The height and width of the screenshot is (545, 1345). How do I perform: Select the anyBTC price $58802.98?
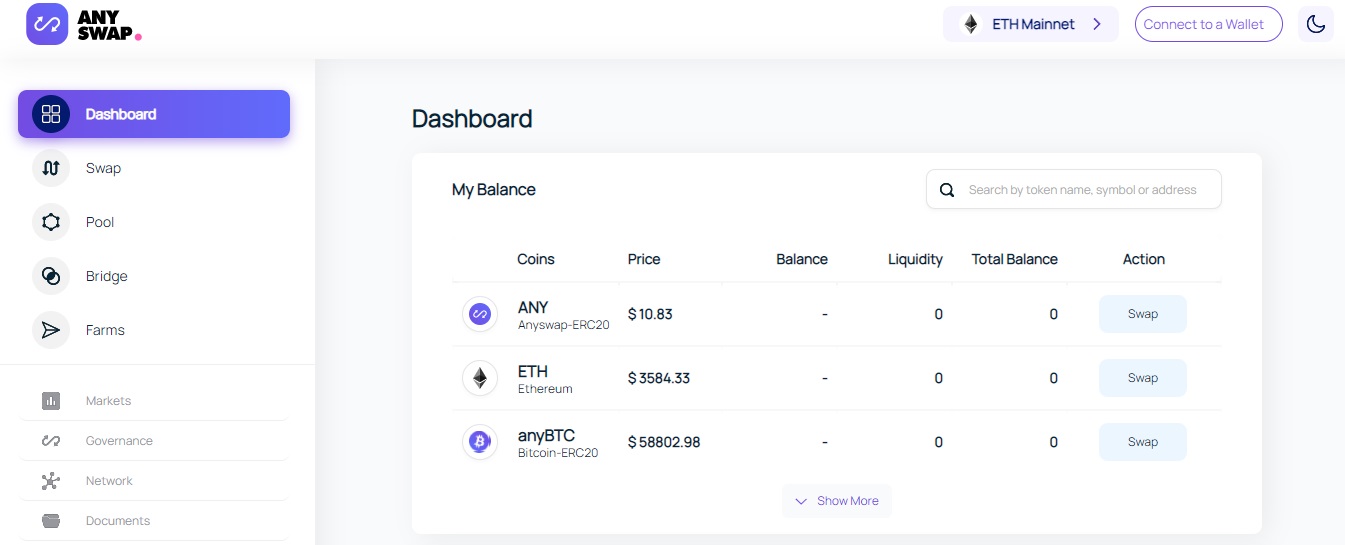coord(664,442)
